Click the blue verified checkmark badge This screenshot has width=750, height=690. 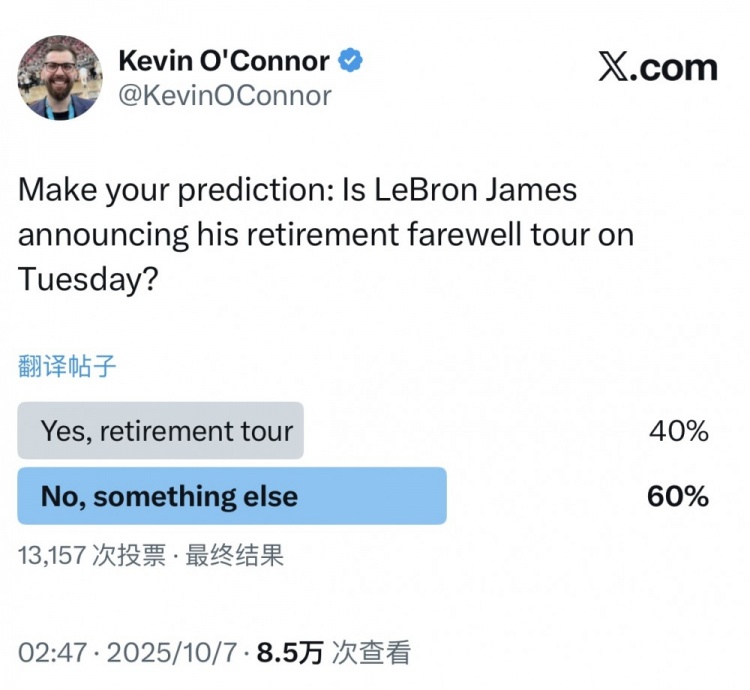click(x=350, y=61)
